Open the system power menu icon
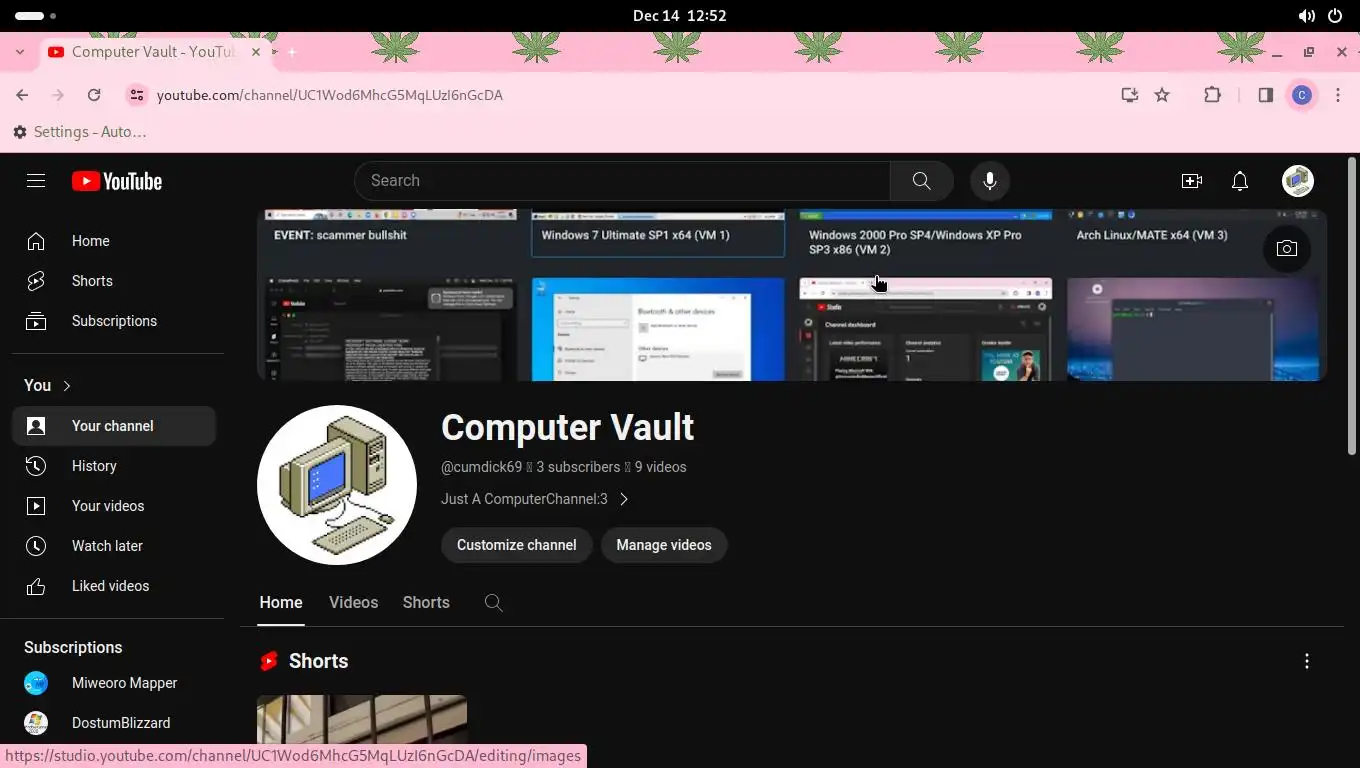1360x768 pixels. (1335, 16)
